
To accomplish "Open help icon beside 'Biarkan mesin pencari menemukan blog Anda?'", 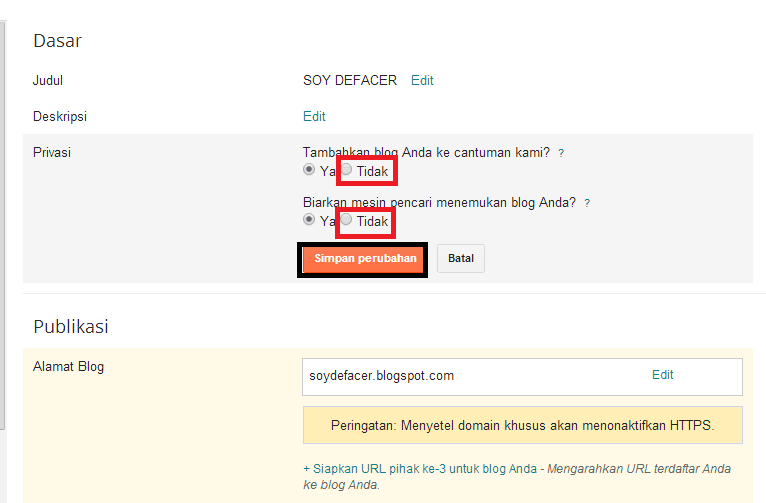I will coord(587,203).
